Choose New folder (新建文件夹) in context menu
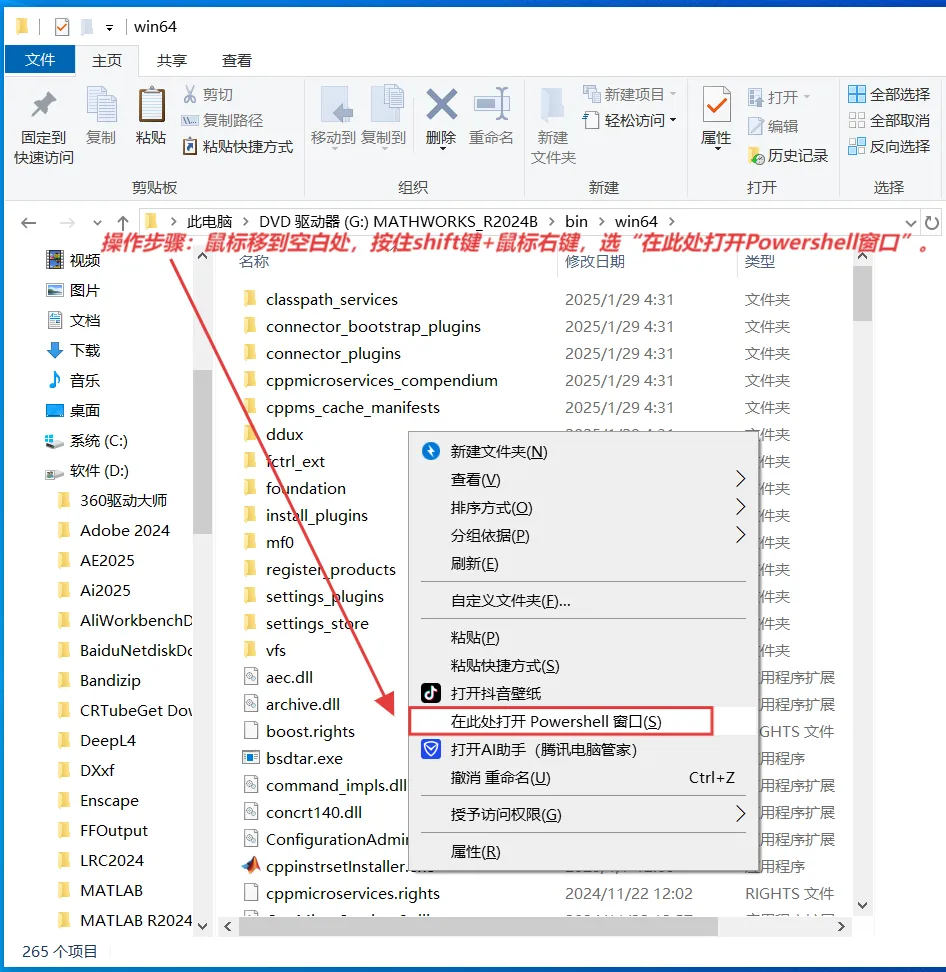 coord(583,451)
